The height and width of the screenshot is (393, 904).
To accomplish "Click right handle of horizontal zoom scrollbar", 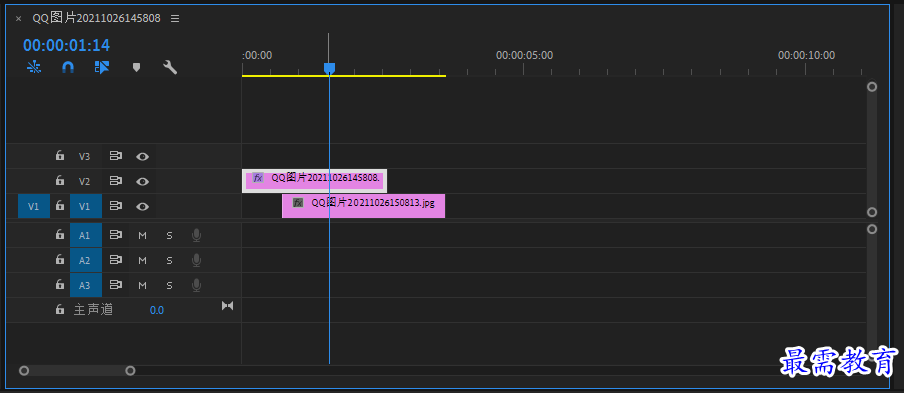I will [130, 371].
